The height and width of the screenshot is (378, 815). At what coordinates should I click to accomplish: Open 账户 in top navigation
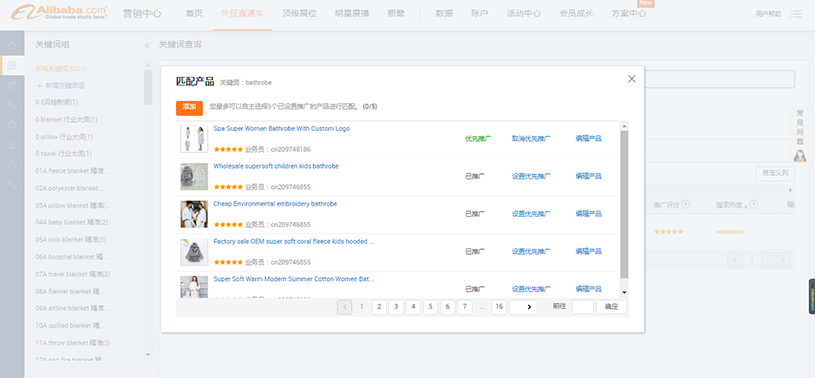(x=479, y=14)
